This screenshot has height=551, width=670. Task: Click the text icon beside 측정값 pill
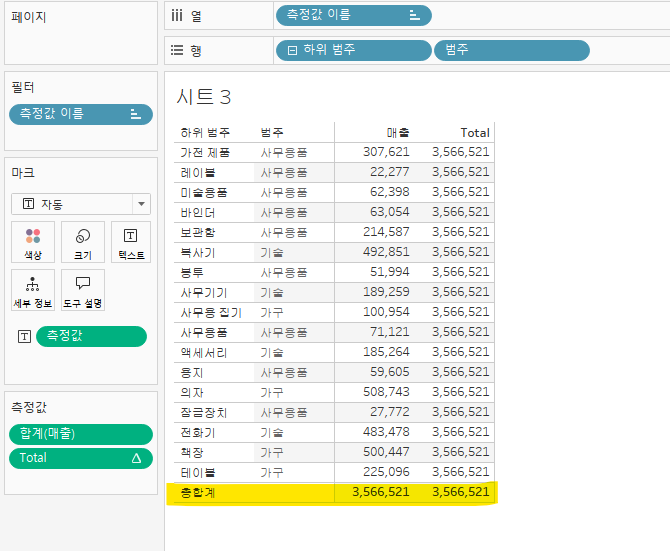[x=24, y=337]
